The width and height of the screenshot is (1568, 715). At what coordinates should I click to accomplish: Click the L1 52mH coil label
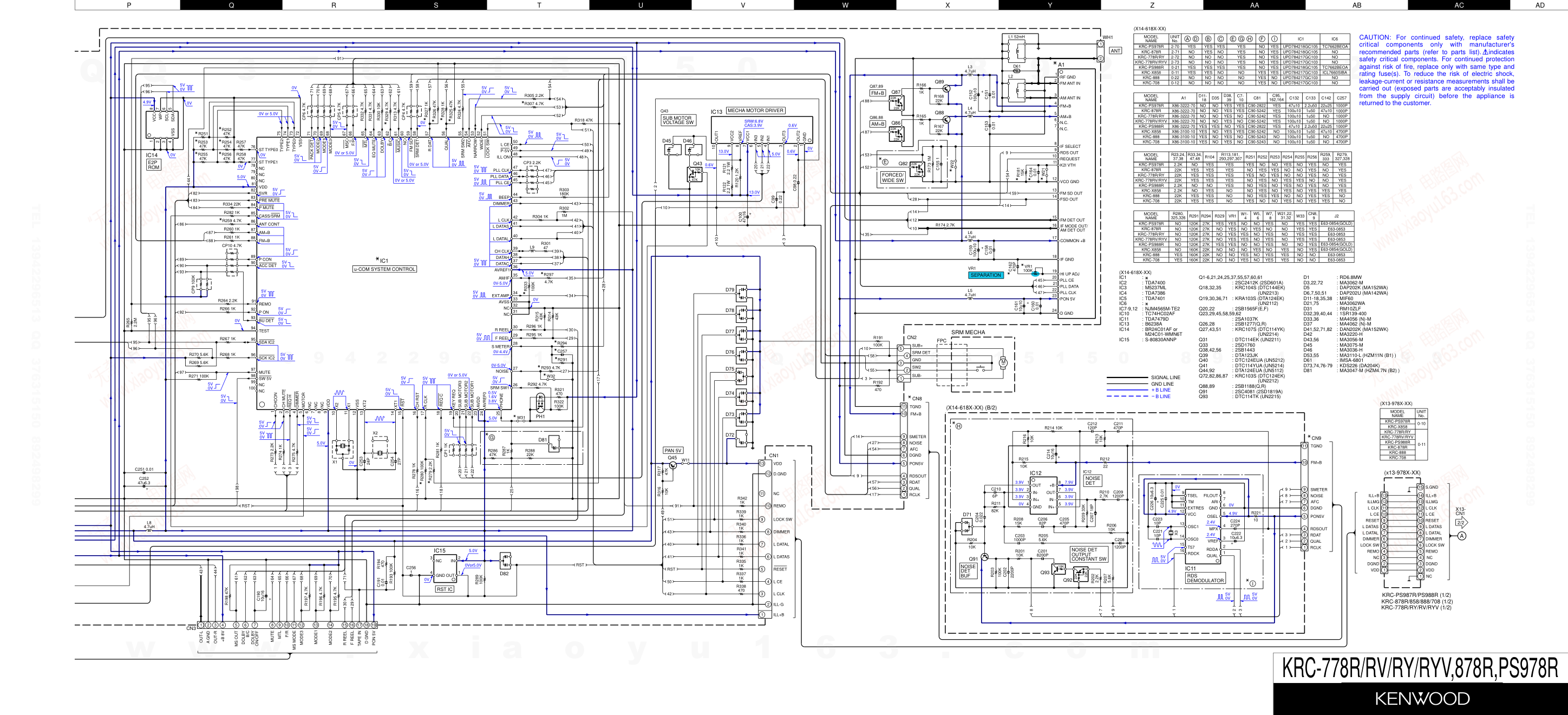coord(1016,36)
